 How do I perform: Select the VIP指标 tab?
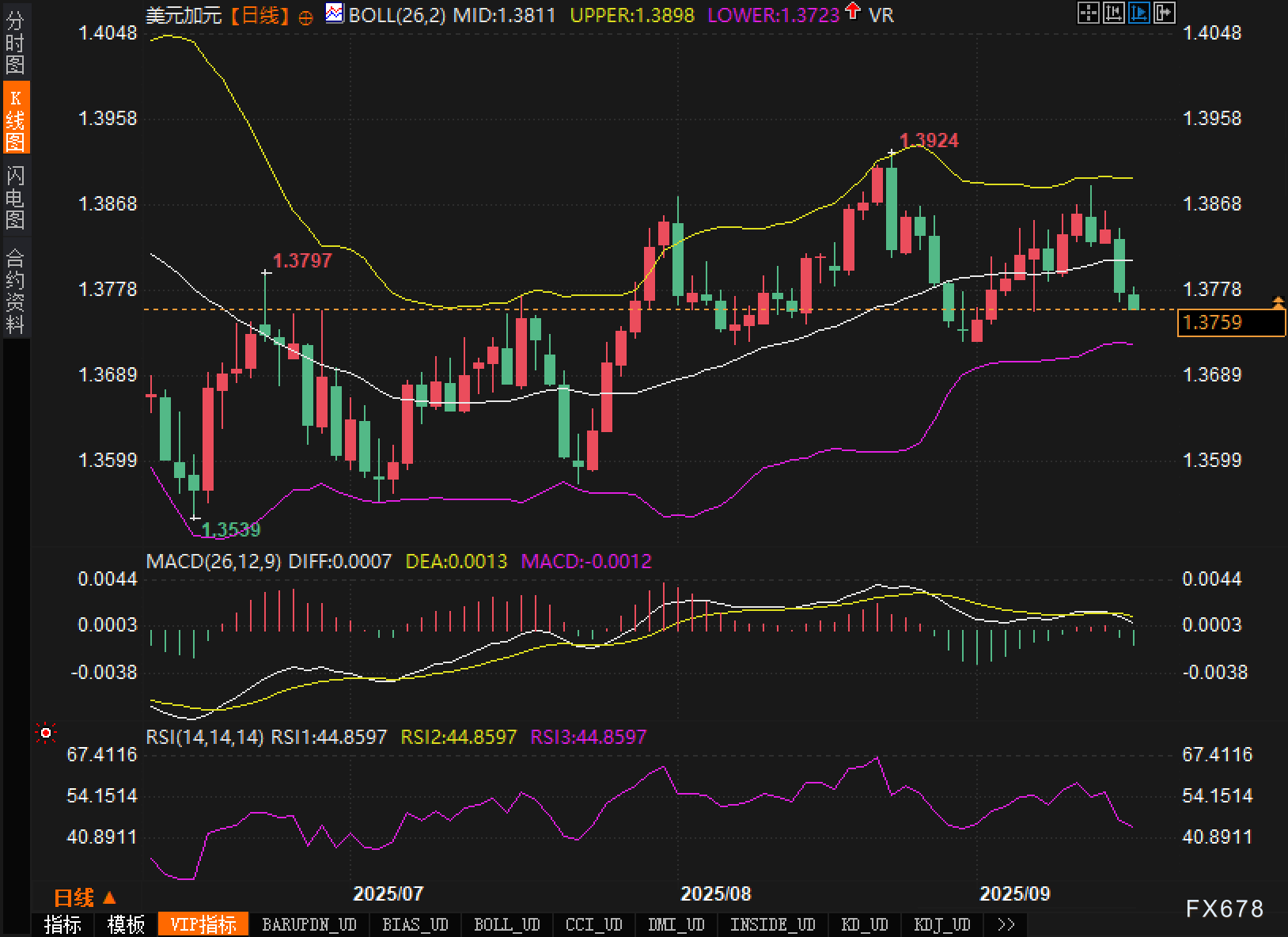[203, 924]
